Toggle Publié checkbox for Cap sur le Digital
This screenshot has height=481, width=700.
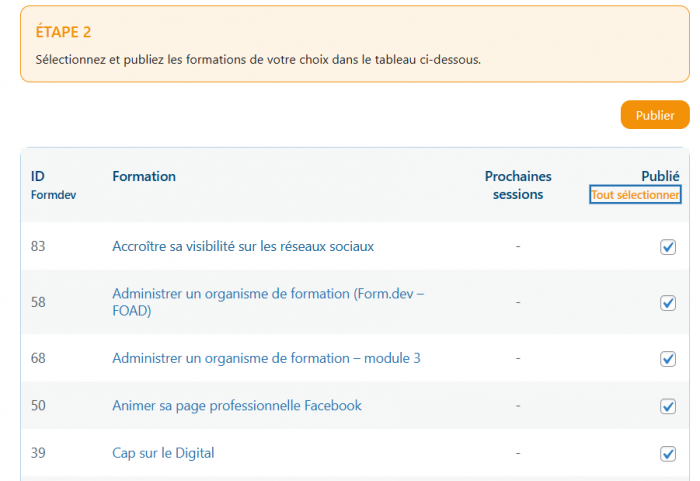coord(668,454)
